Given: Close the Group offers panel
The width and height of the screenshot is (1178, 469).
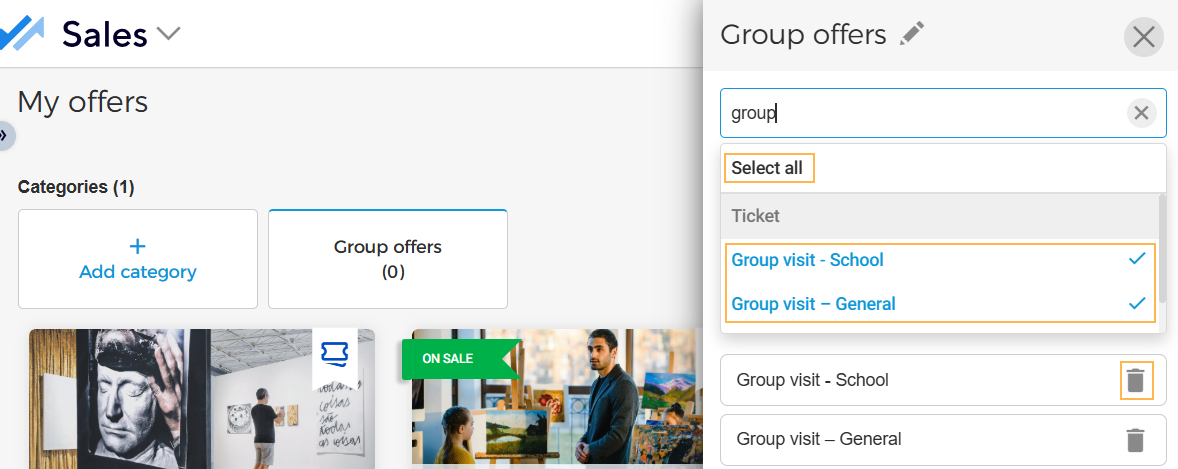Looking at the screenshot, I should click(x=1143, y=37).
